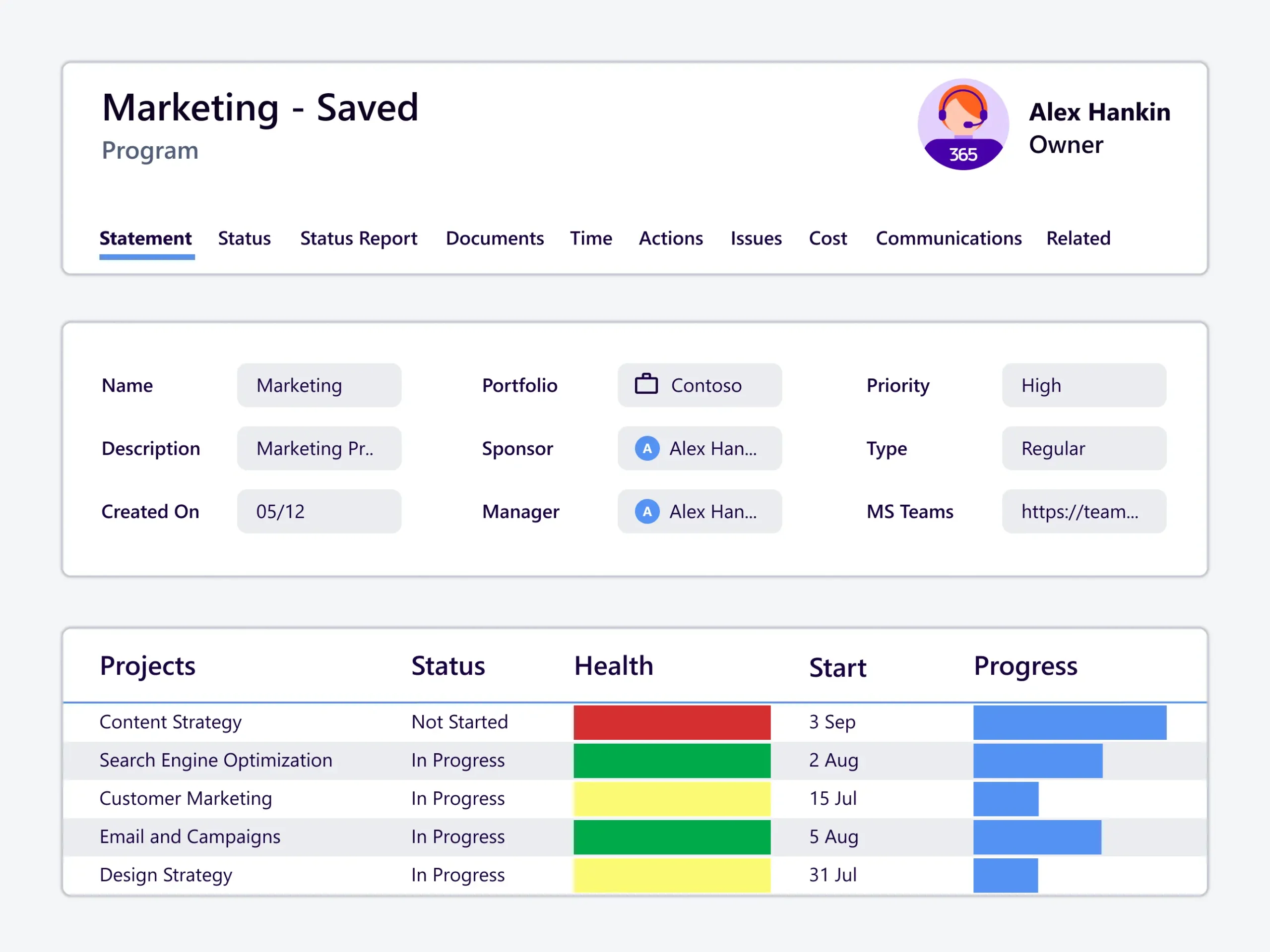The width and height of the screenshot is (1270, 952).
Task: Click the red health bar for Content Strategy
Action: pos(672,722)
